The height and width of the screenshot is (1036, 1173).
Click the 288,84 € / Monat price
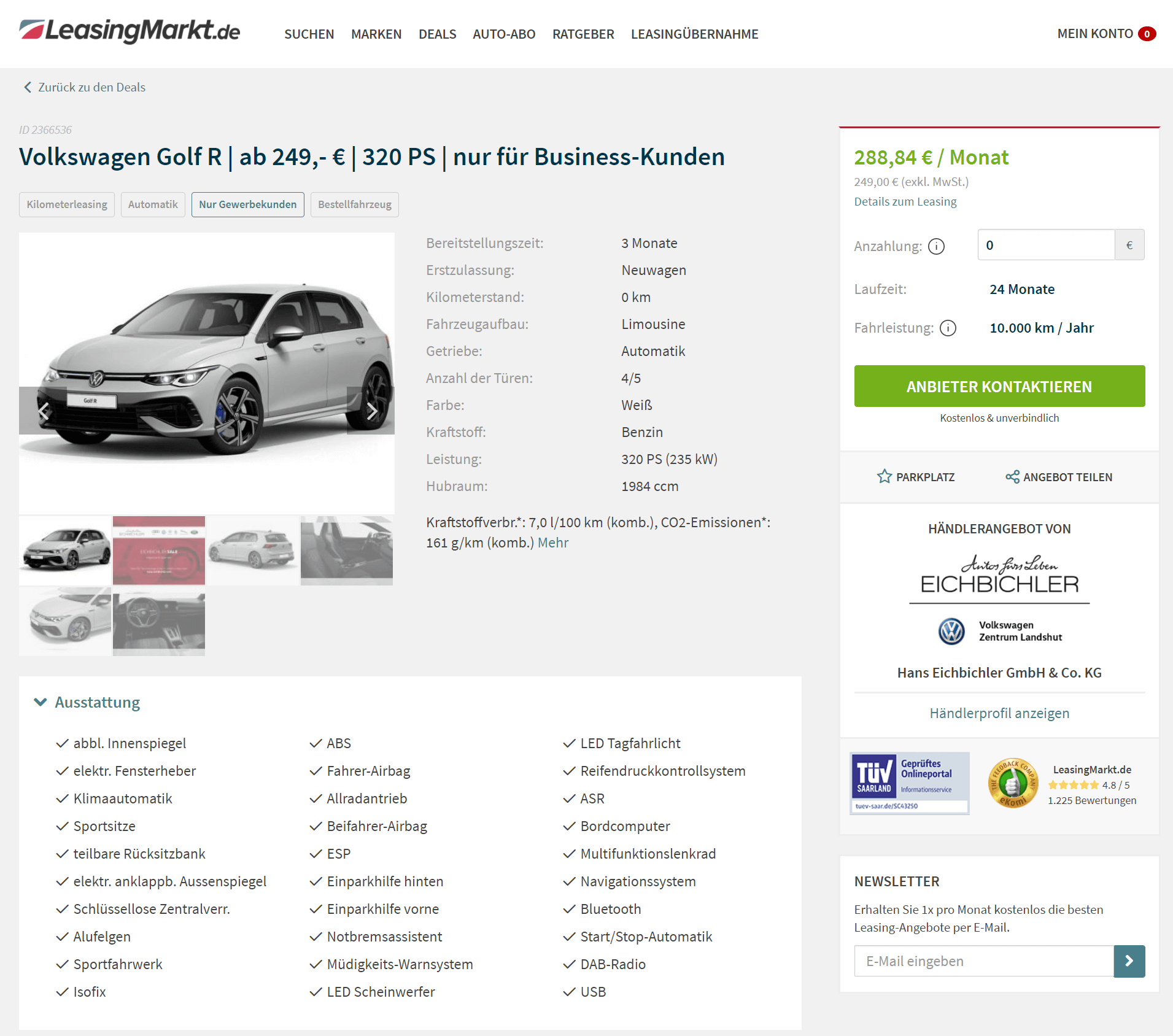pos(931,158)
